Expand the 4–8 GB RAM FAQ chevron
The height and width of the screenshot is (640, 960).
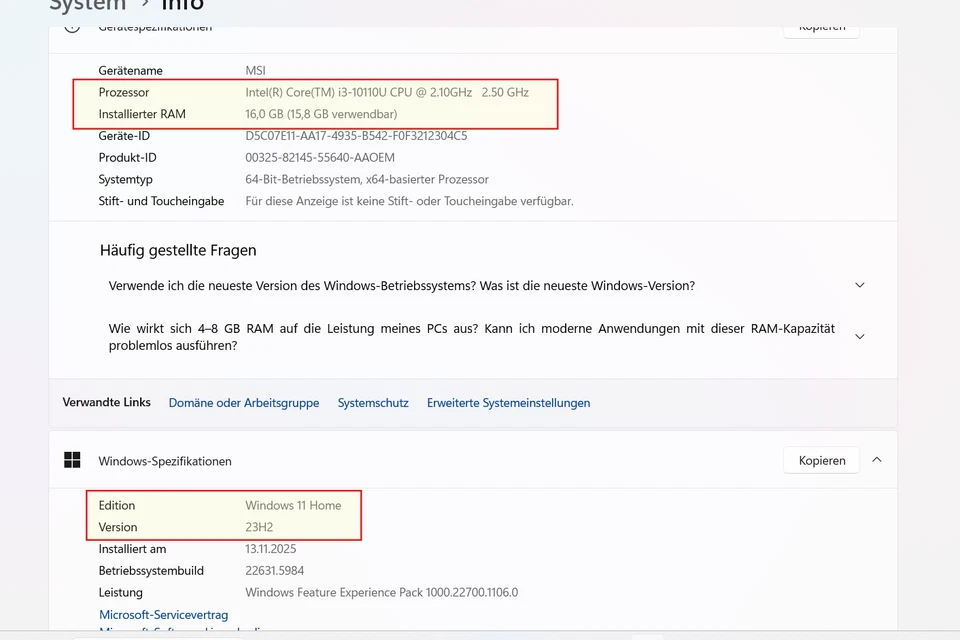(x=859, y=337)
